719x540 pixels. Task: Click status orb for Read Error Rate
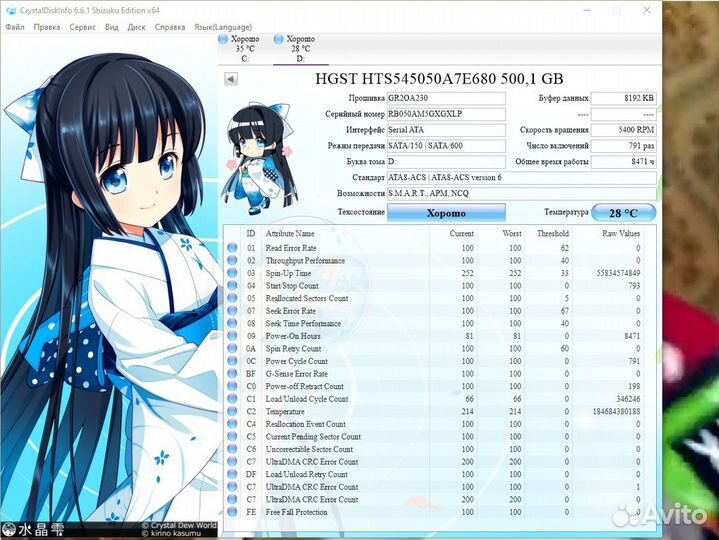(x=232, y=248)
